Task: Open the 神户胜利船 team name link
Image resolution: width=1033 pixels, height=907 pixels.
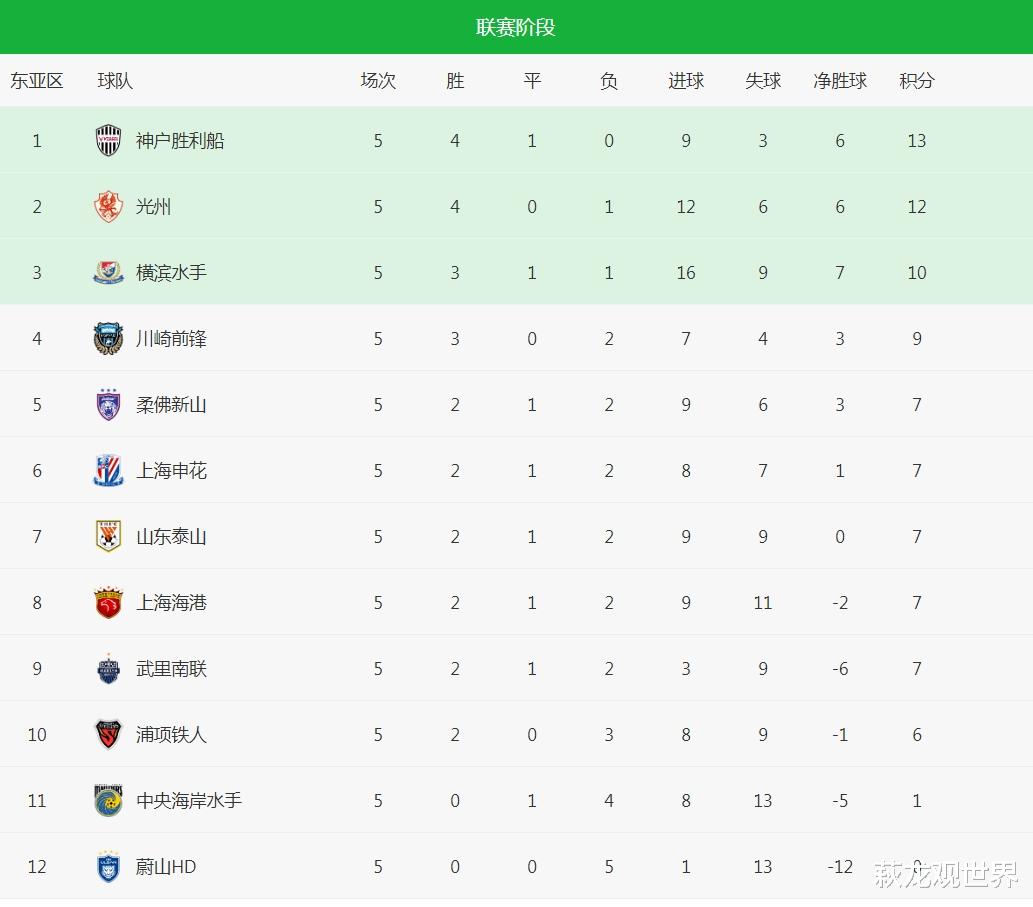Action: (x=180, y=141)
